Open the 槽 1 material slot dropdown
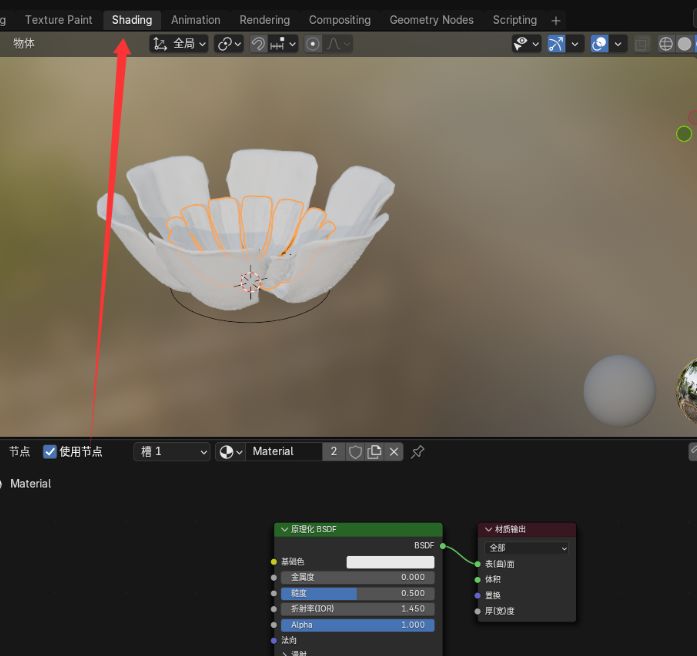Screen dimensions: 697x656 point(172,452)
